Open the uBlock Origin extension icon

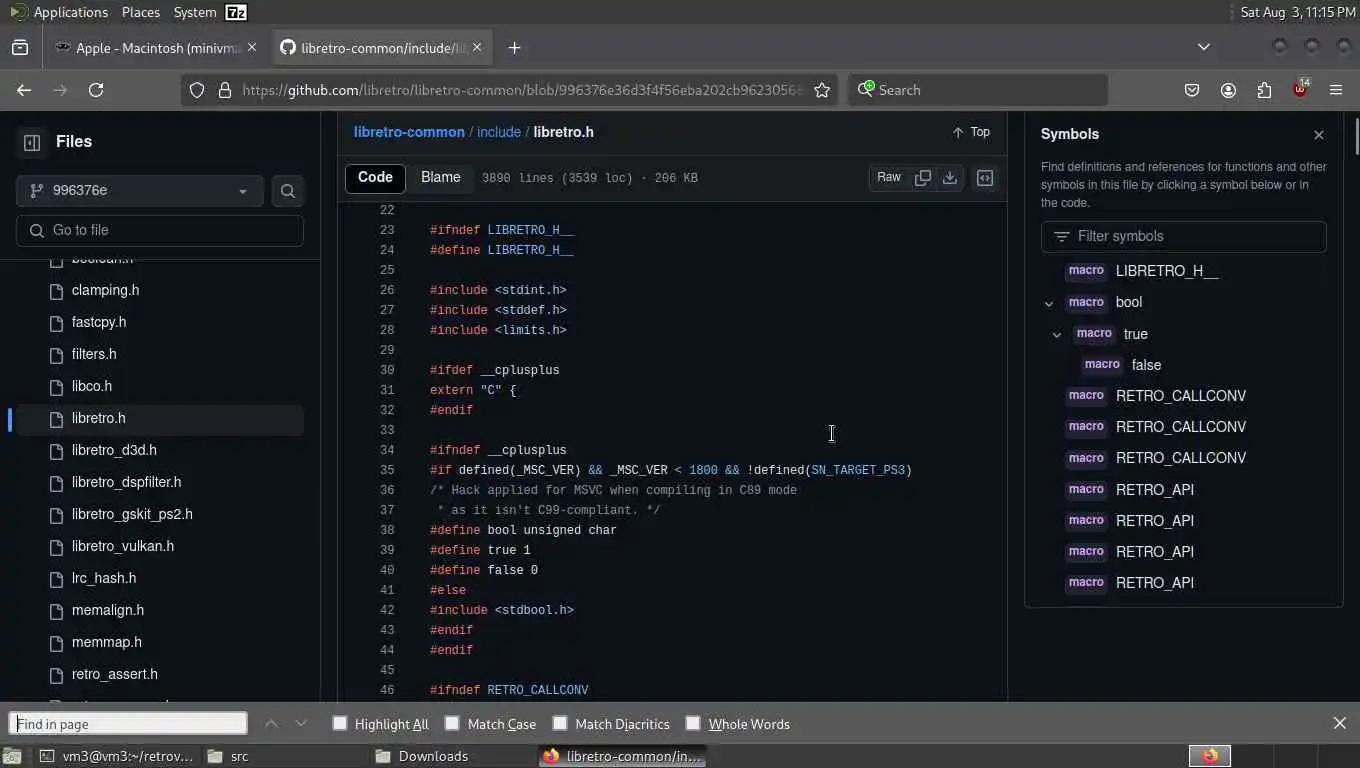pos(1300,89)
